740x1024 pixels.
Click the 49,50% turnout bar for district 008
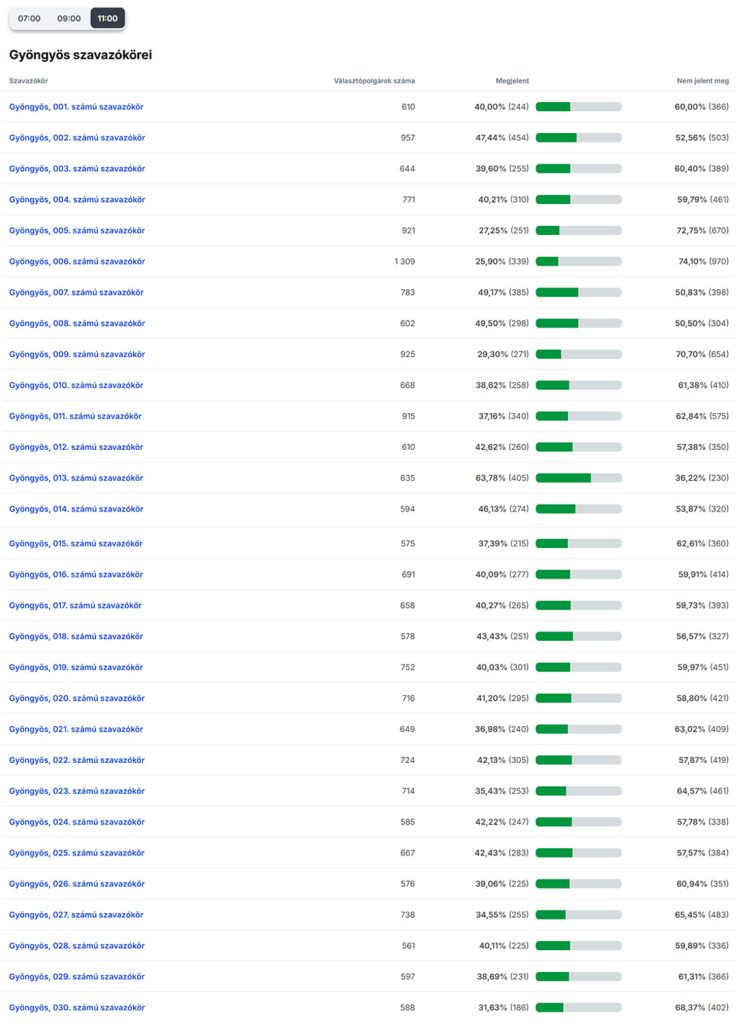pyautogui.click(x=578, y=323)
